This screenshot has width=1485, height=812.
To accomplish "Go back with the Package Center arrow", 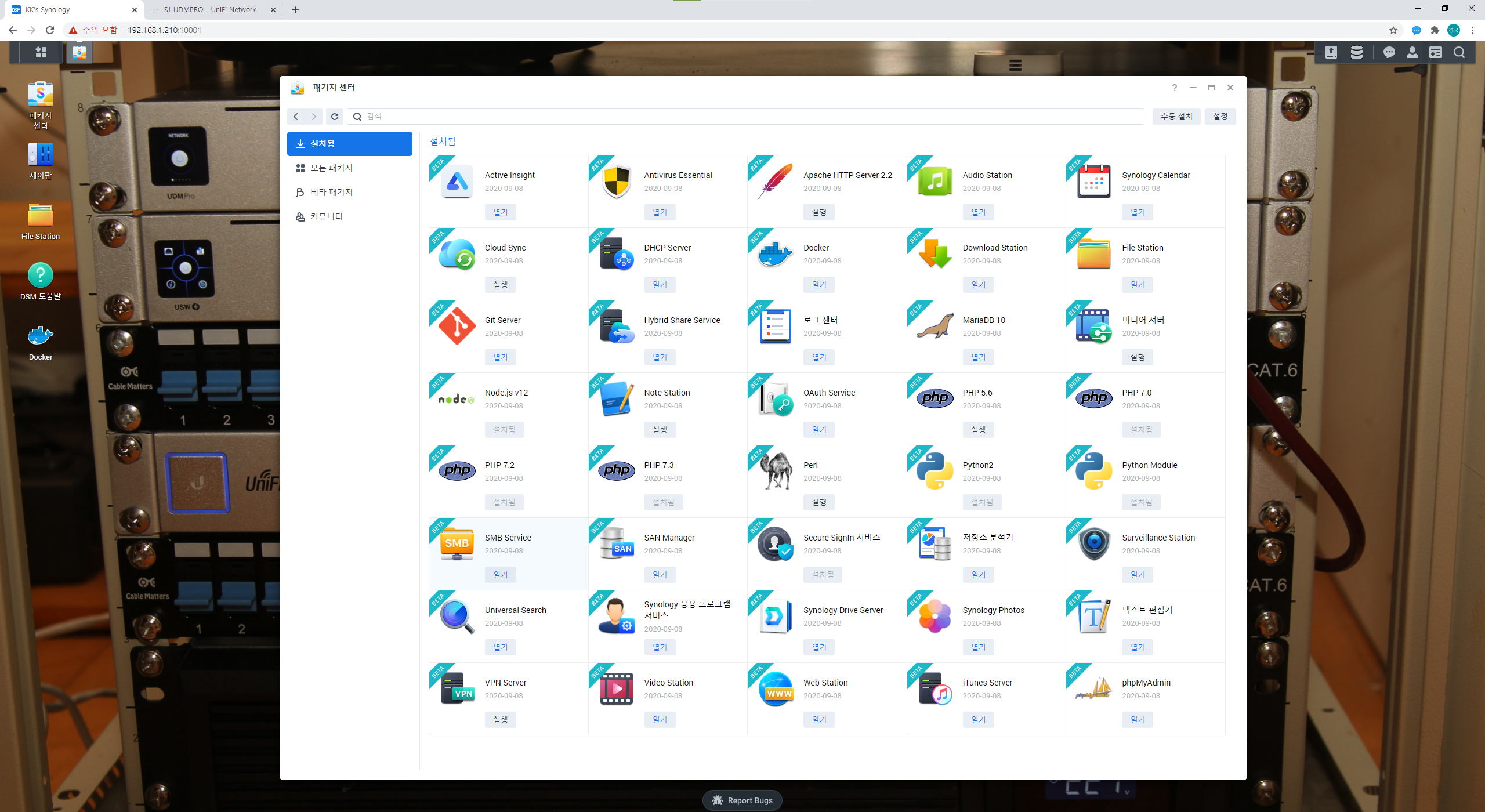I will click(x=296, y=117).
